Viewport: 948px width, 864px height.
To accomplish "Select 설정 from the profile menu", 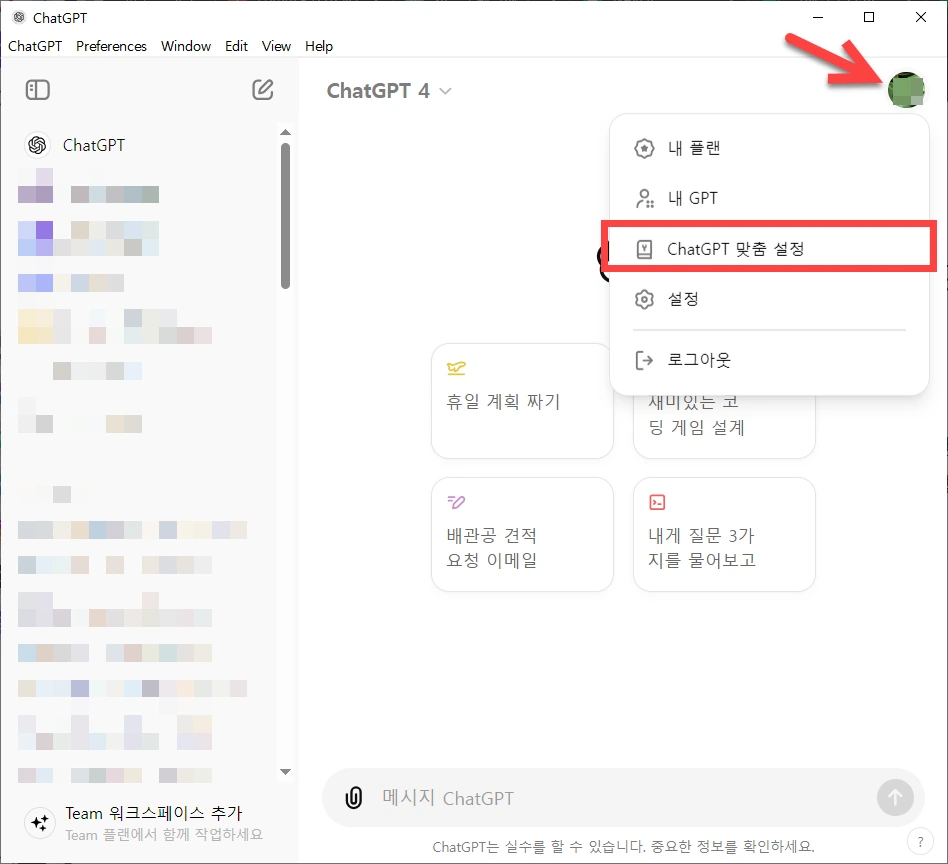I will 769,299.
